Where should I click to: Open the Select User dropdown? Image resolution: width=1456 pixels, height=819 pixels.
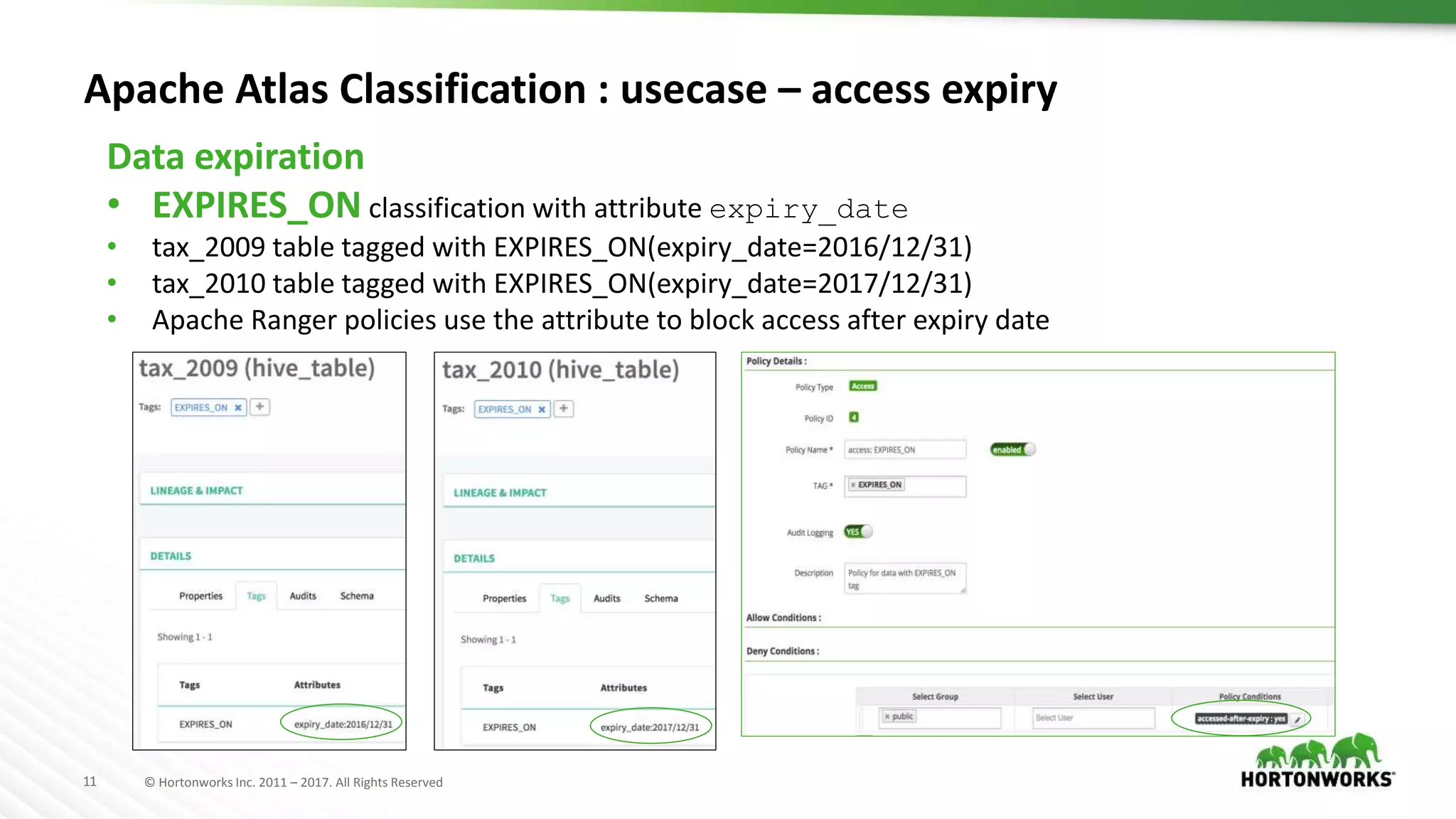click(1093, 718)
